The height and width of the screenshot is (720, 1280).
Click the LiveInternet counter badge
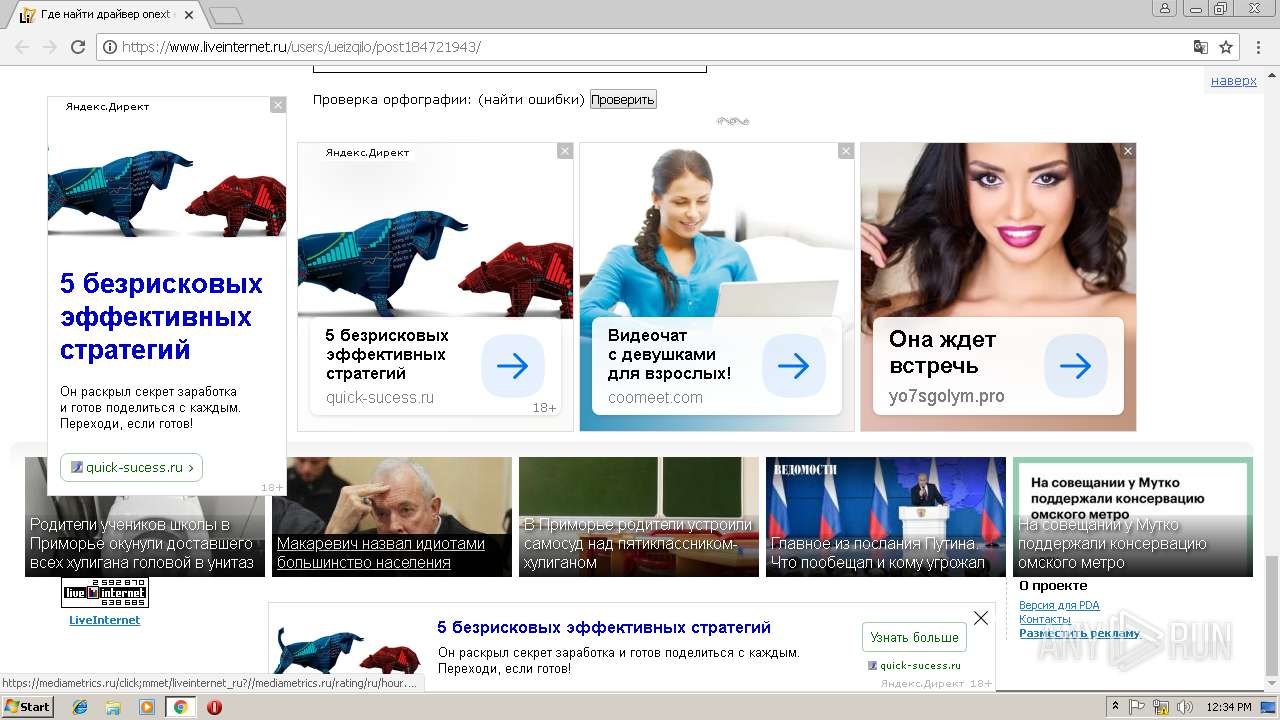click(105, 592)
